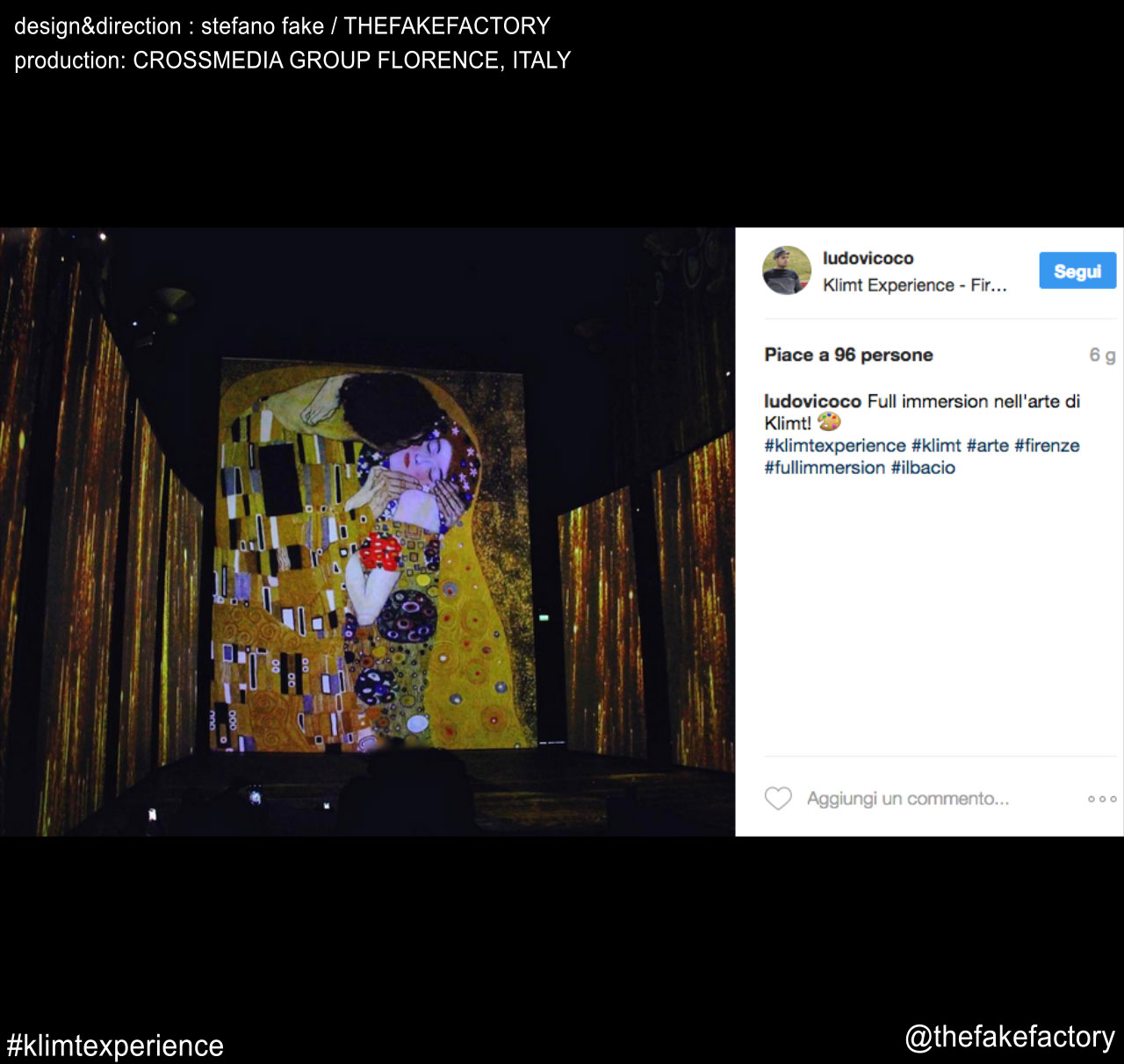Open the #ilbacio hashtag
This screenshot has height=1064, width=1124.
click(923, 468)
